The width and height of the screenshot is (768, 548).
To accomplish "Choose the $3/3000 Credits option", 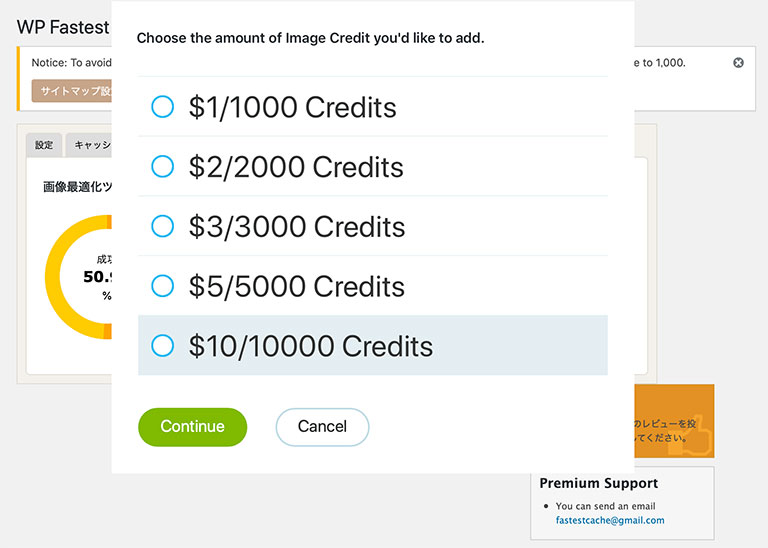I will (x=163, y=226).
